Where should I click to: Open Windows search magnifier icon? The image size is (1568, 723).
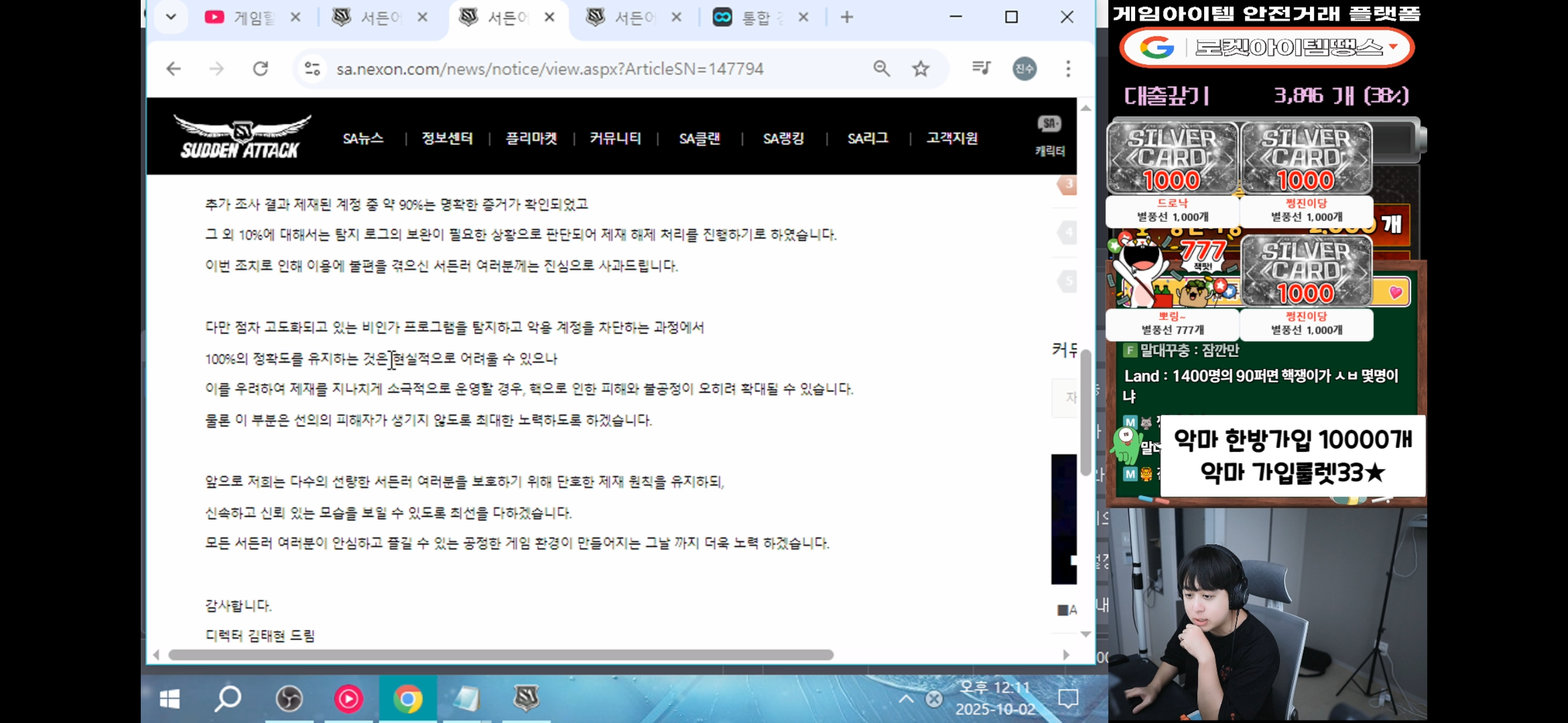228,699
